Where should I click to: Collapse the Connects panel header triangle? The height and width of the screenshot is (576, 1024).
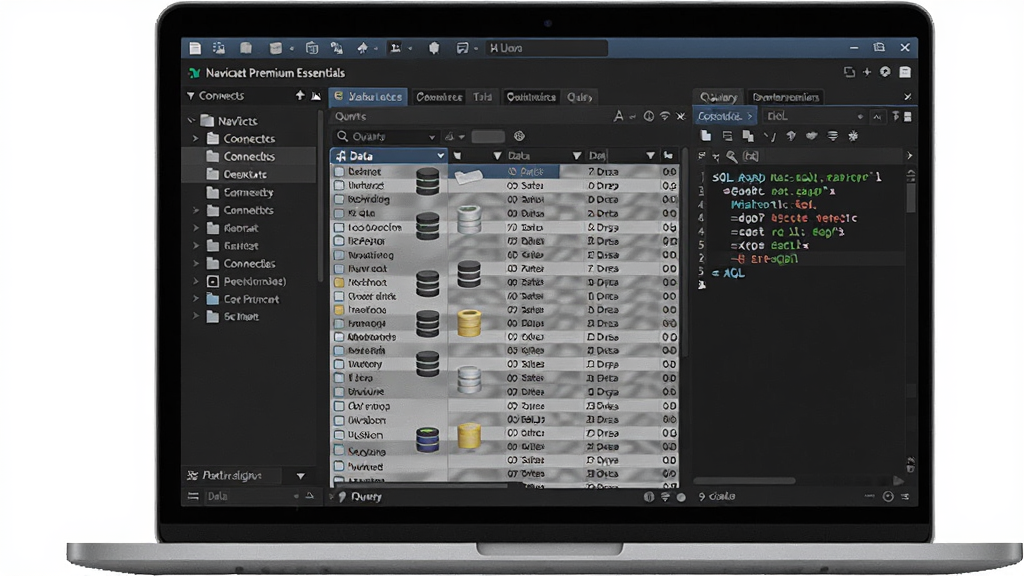[191, 96]
